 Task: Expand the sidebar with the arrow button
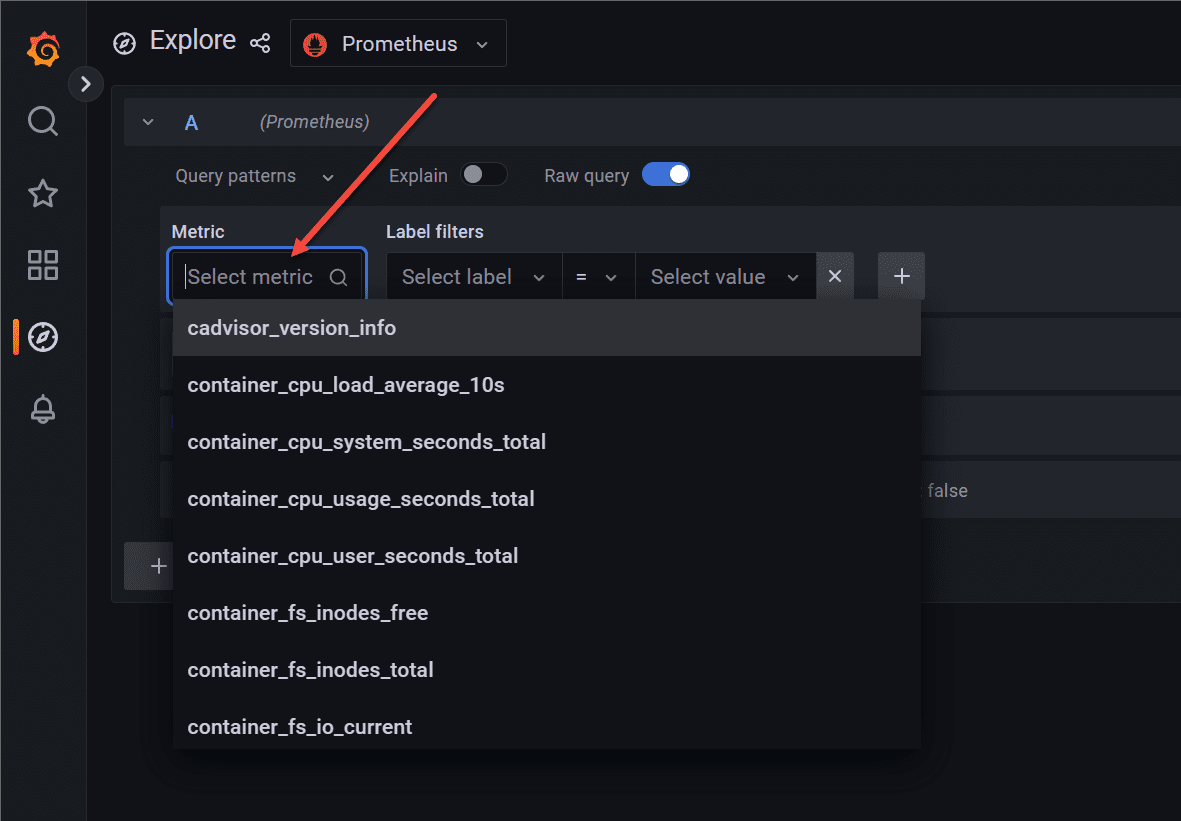pos(86,84)
